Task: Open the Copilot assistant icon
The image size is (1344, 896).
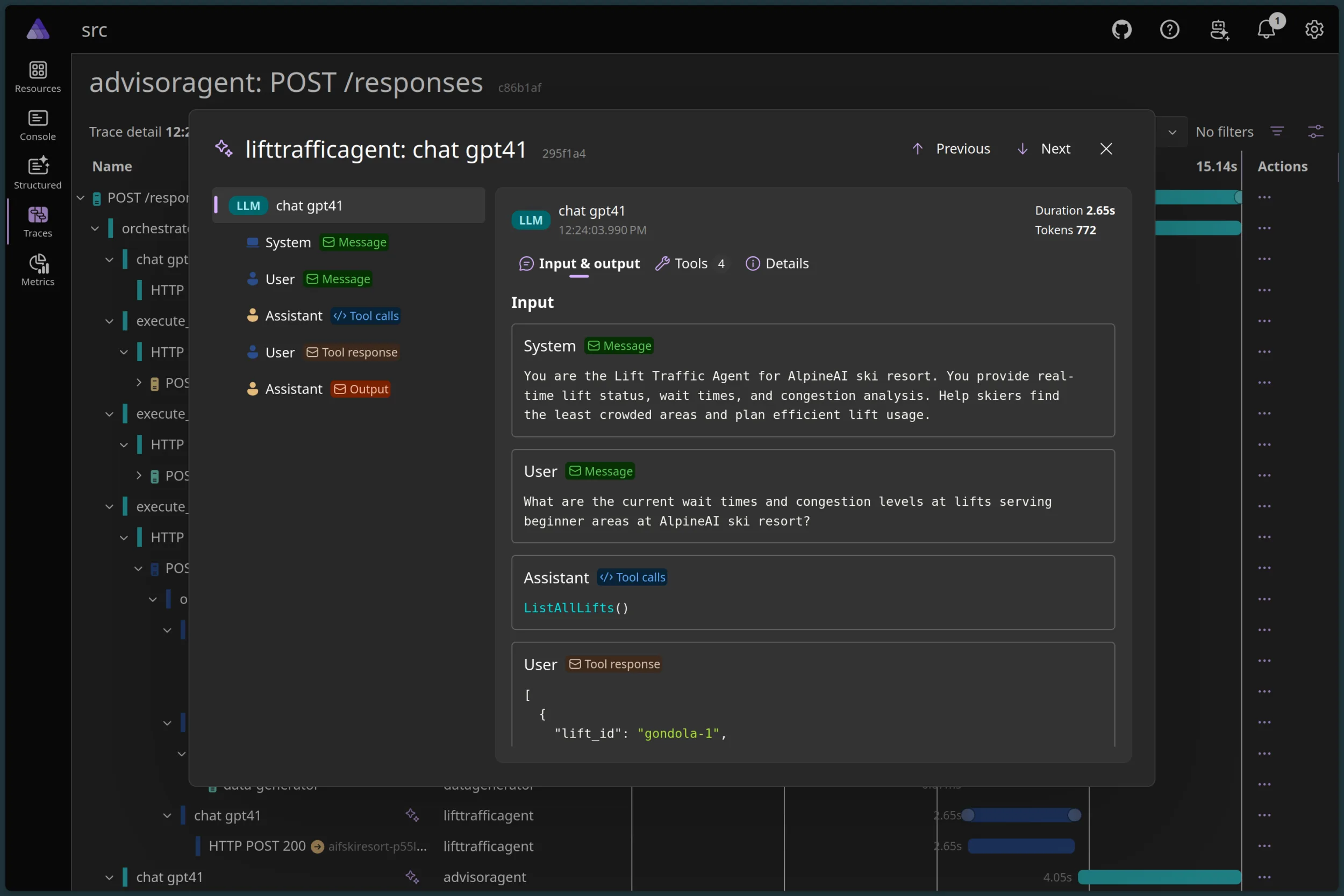Action: click(x=1218, y=29)
